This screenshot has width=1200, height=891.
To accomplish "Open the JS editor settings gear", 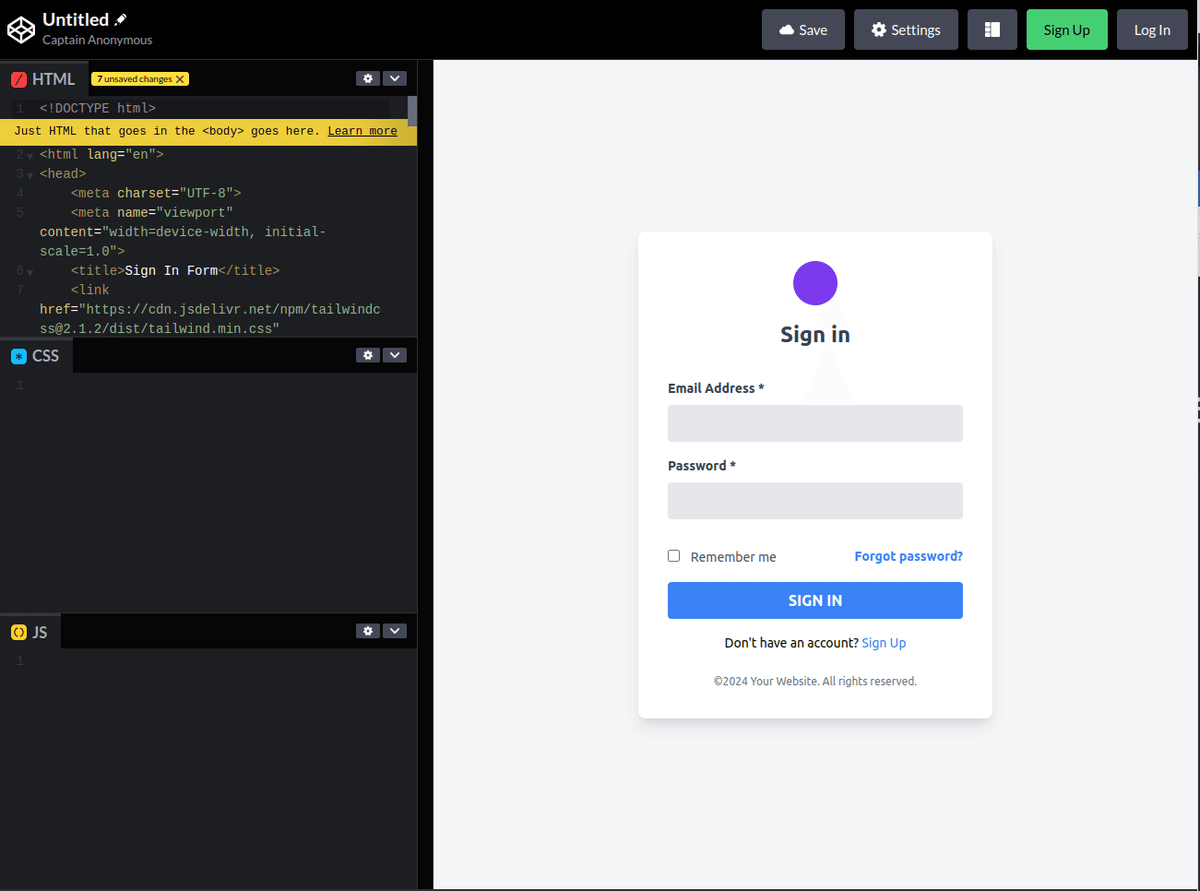I will 368,630.
